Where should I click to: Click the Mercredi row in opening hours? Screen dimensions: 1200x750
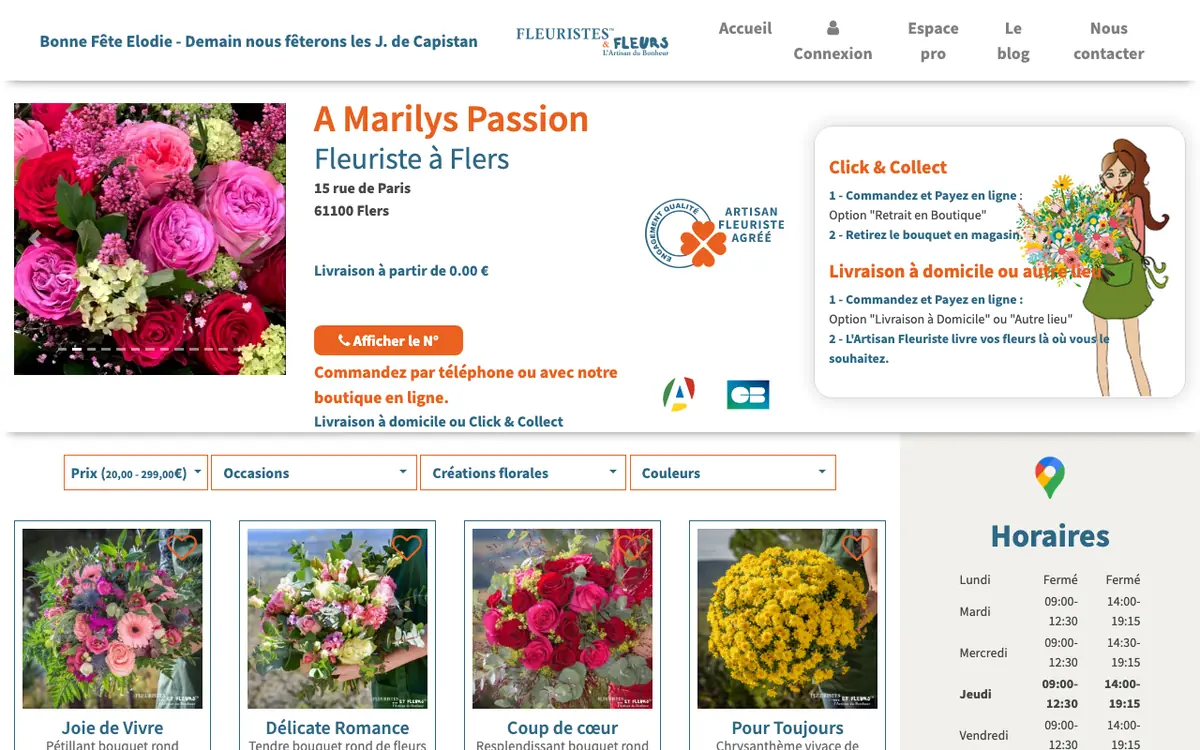click(x=1050, y=652)
